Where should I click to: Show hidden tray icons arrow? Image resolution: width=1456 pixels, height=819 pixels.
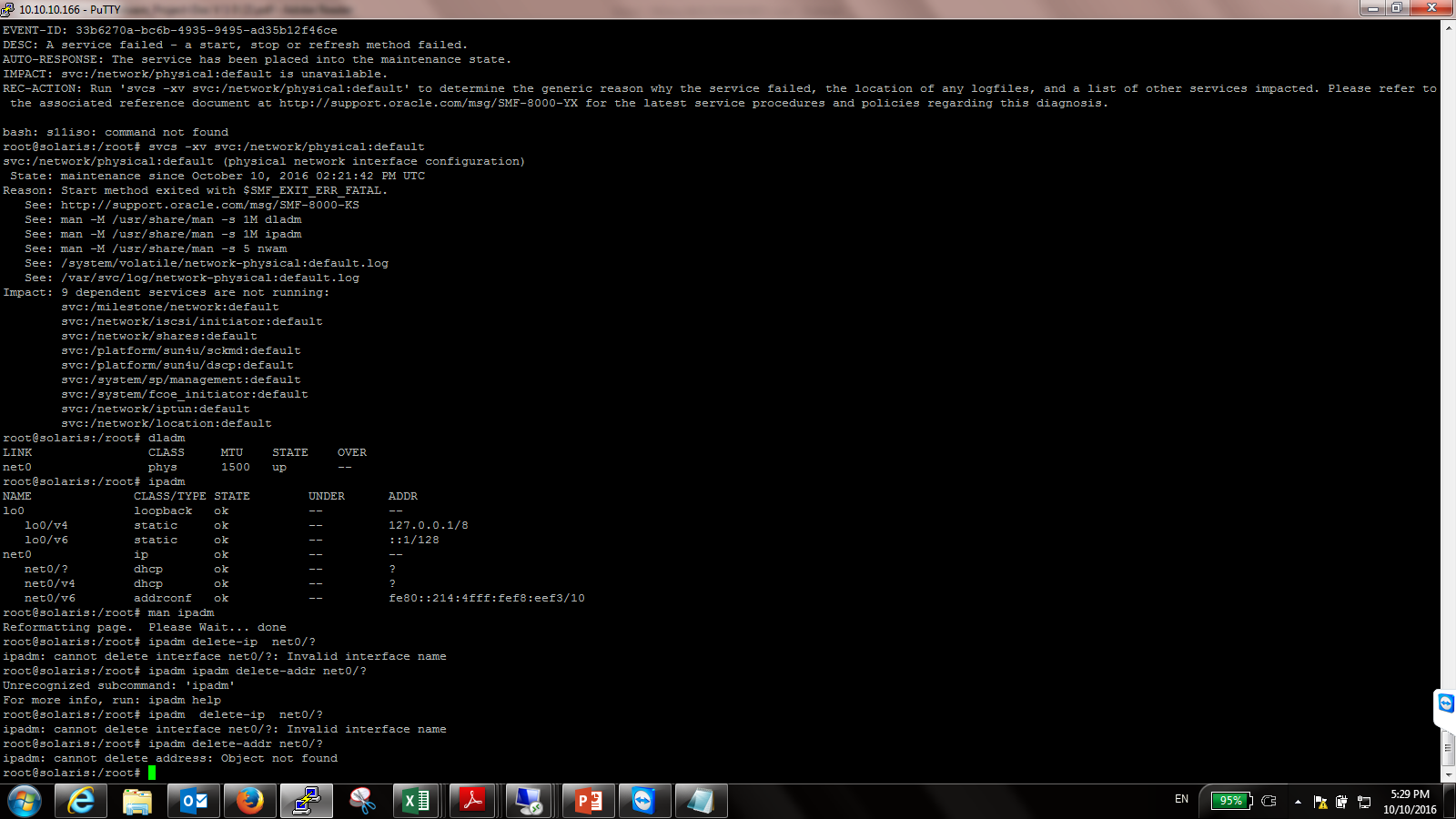coord(1298,802)
